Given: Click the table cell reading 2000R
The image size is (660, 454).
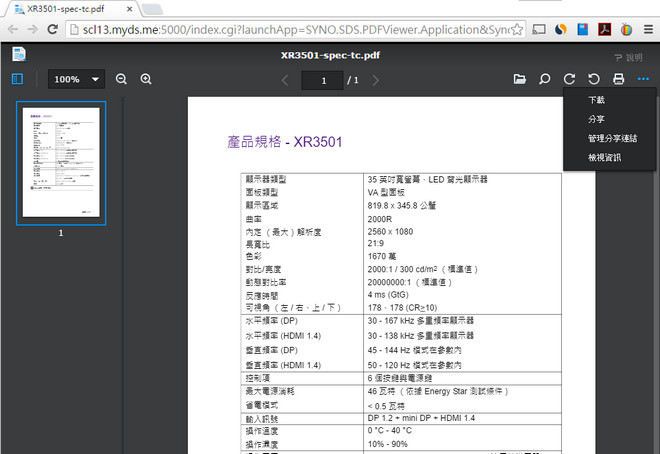Looking at the screenshot, I should [380, 219].
